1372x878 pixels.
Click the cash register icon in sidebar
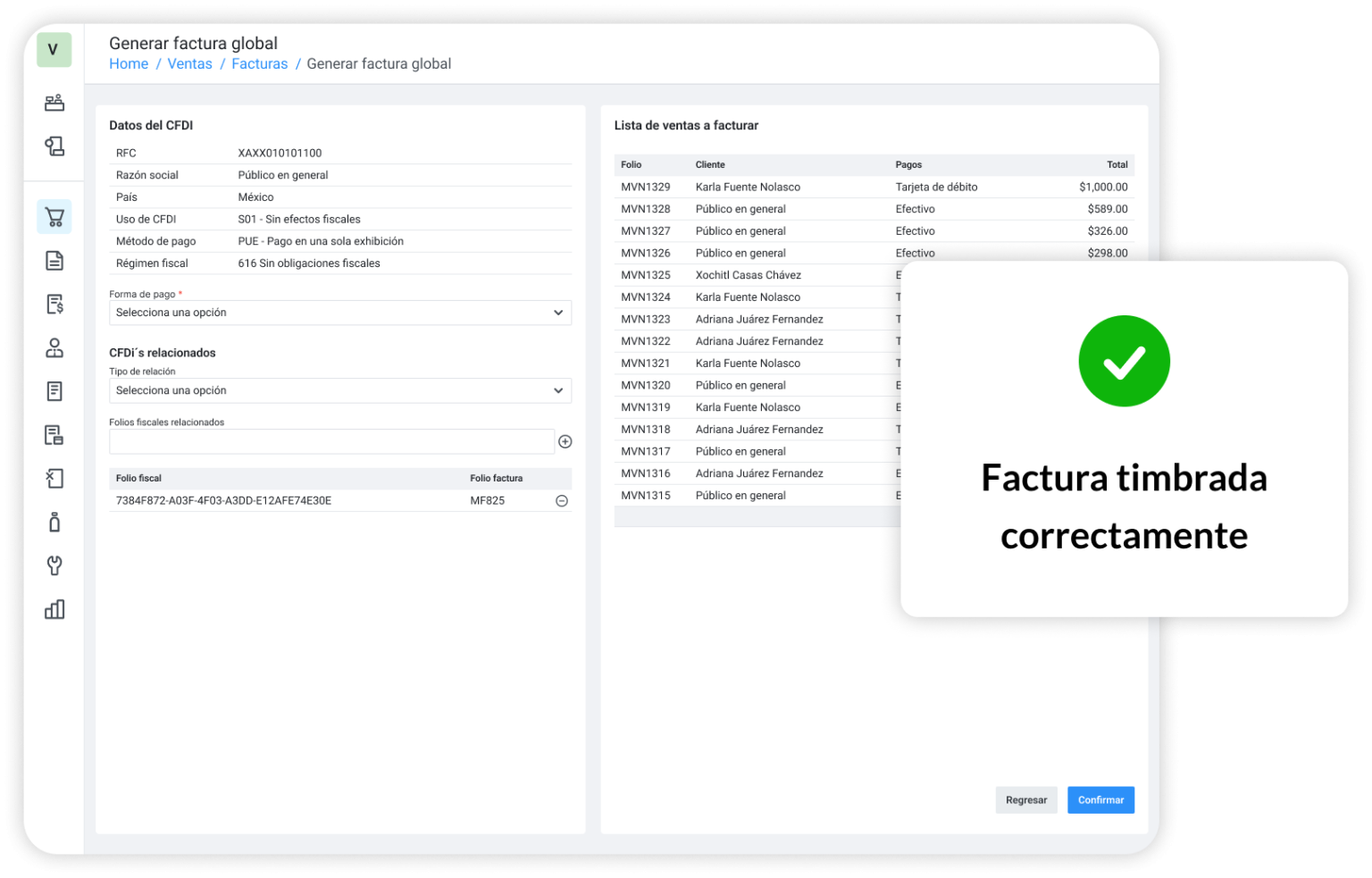(x=54, y=103)
